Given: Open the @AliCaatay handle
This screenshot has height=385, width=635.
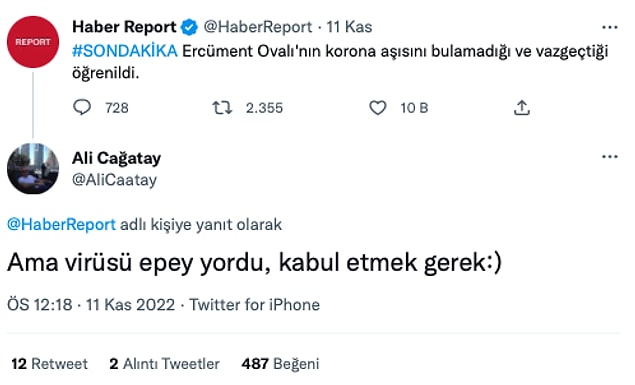Looking at the screenshot, I should [114, 180].
